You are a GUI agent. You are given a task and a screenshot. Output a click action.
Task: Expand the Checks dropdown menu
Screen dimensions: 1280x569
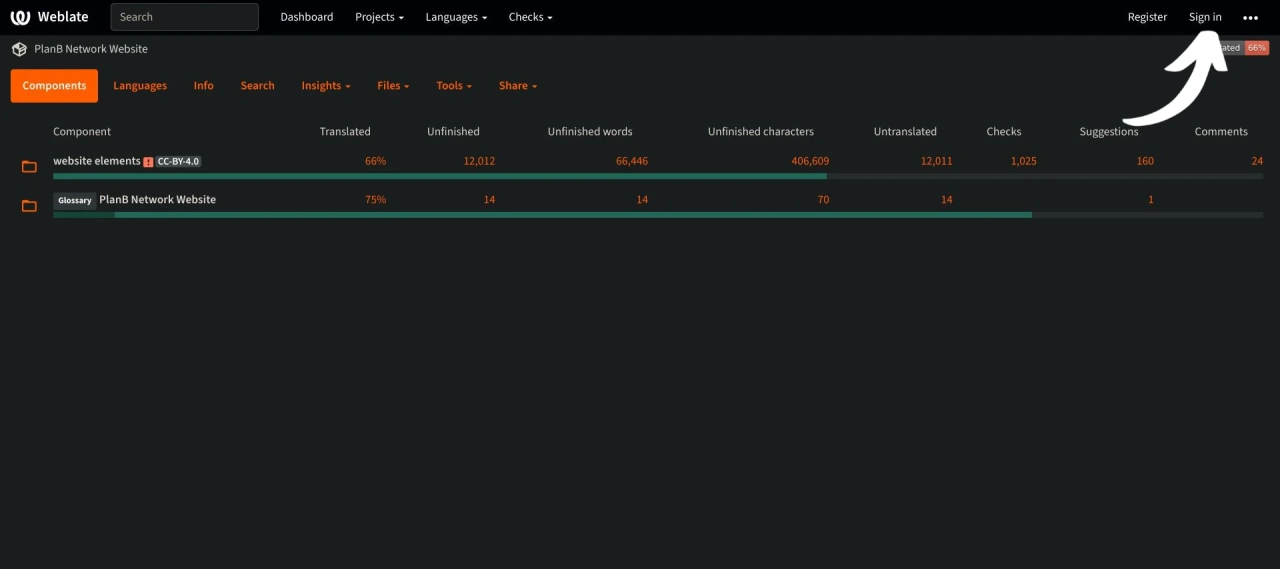(x=530, y=17)
